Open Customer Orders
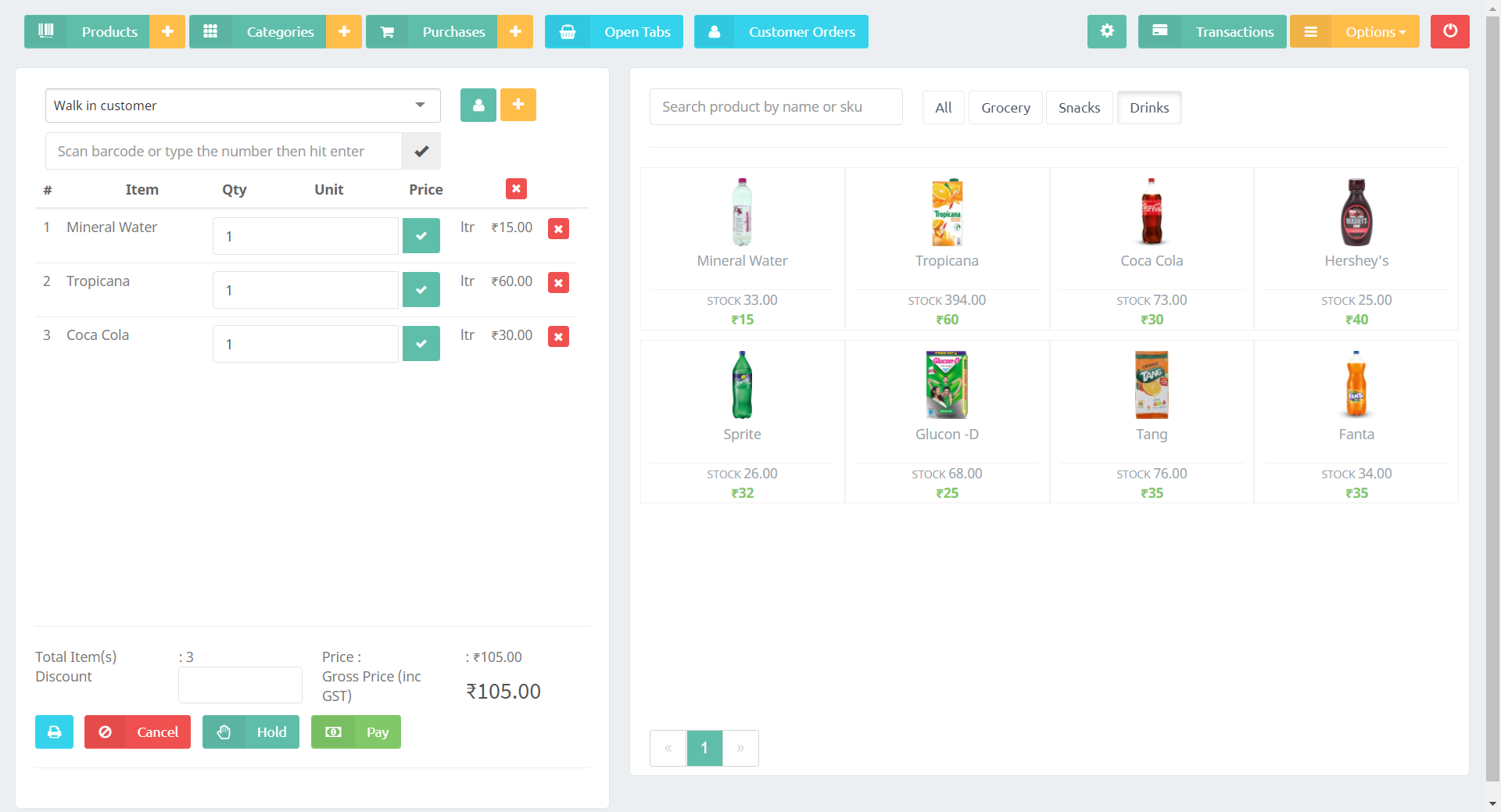This screenshot has width=1501, height=812. pos(781,32)
